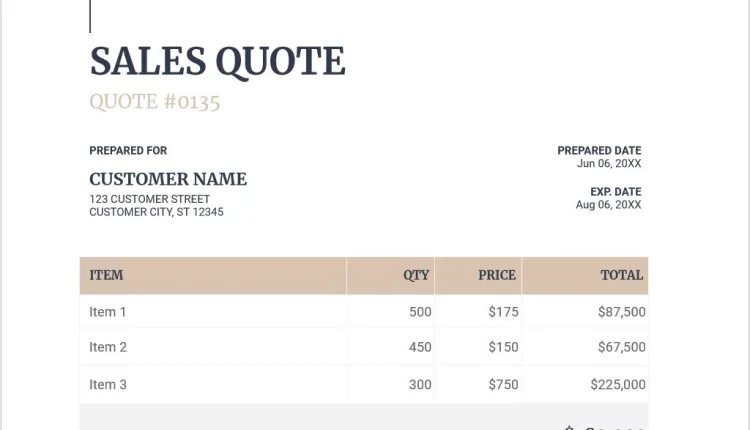Click the SALES QUOTE title heading
Viewport: 750px width, 430px height.
click(217, 62)
